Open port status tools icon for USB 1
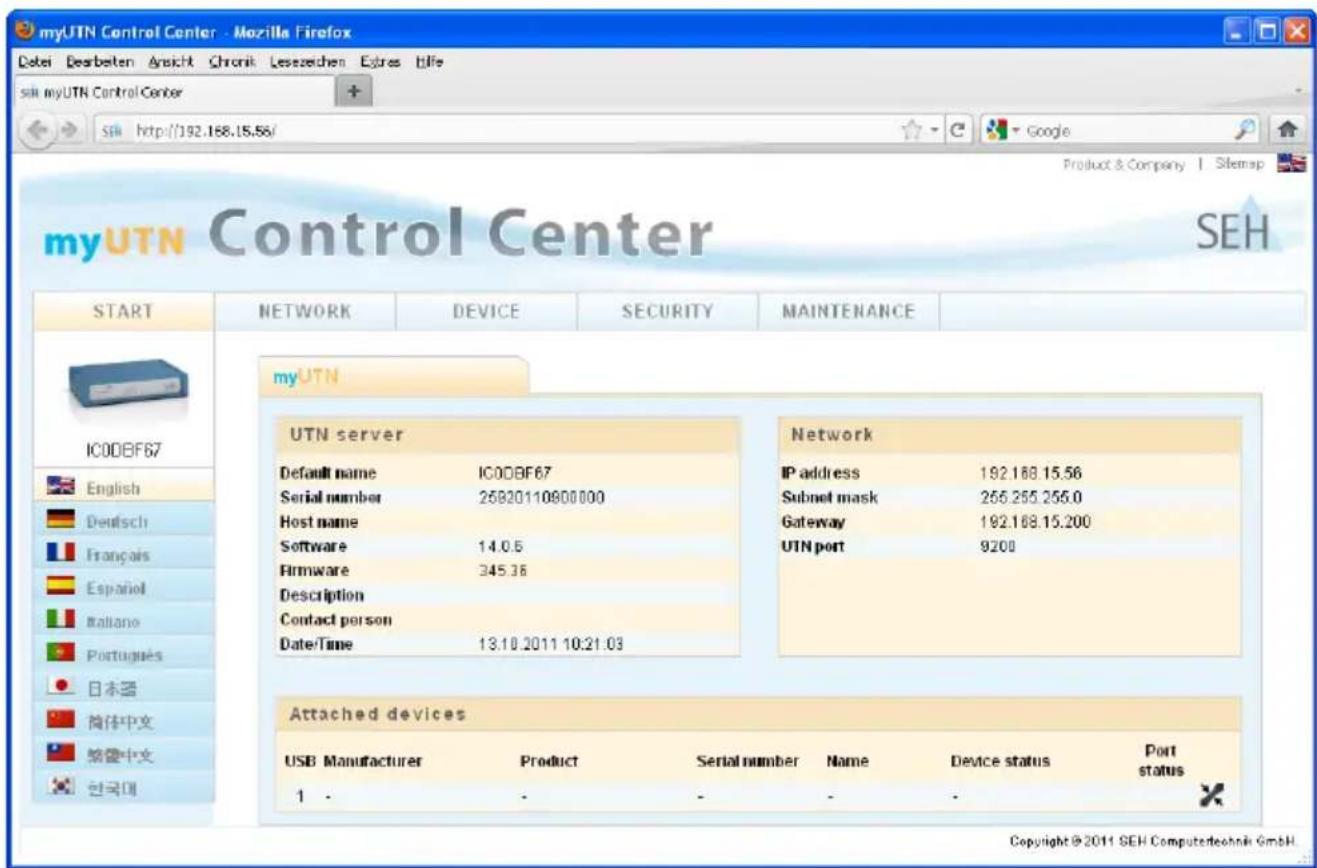1317x868 pixels. [1213, 797]
